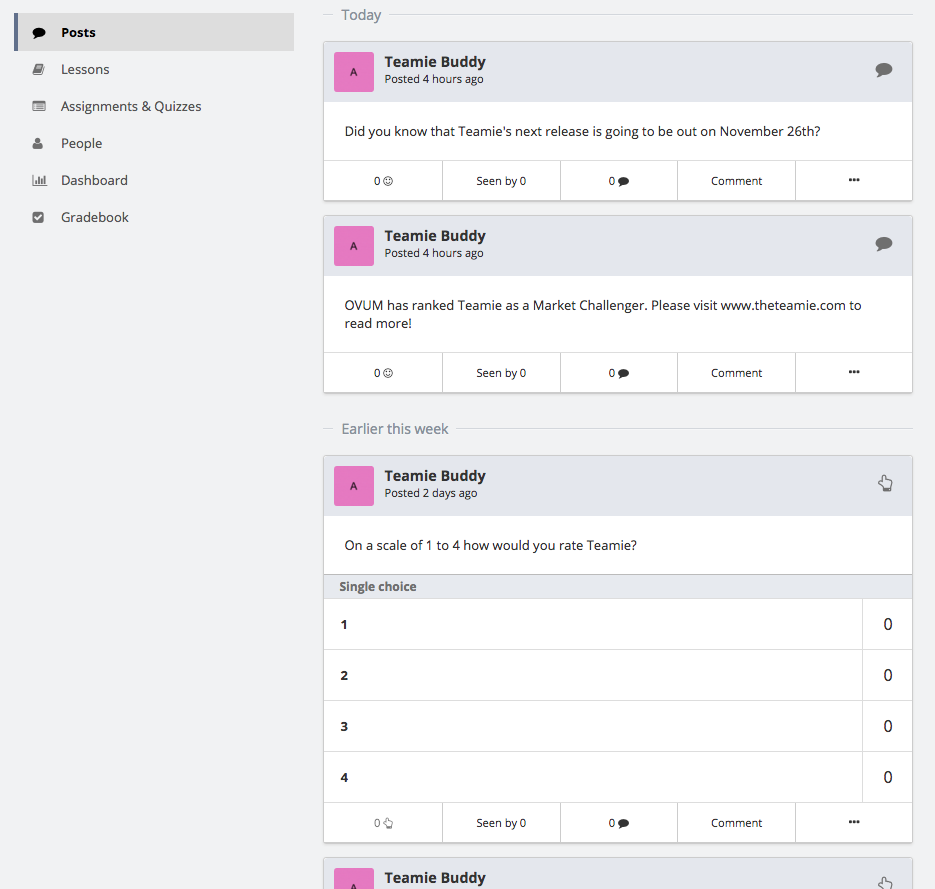The width and height of the screenshot is (935, 889).
Task: Click pointing hand icon on poll post header
Action: 886,483
